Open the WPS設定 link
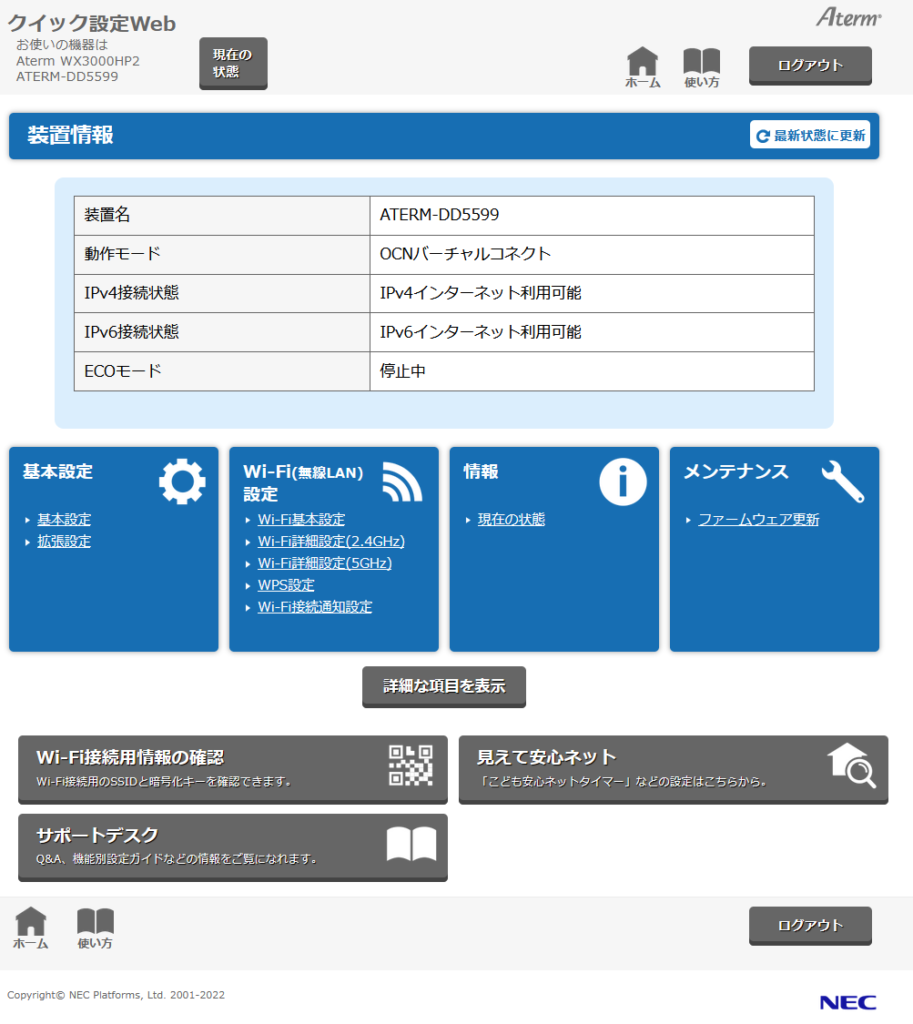Viewport: 913px width, 1024px height. [x=286, y=585]
